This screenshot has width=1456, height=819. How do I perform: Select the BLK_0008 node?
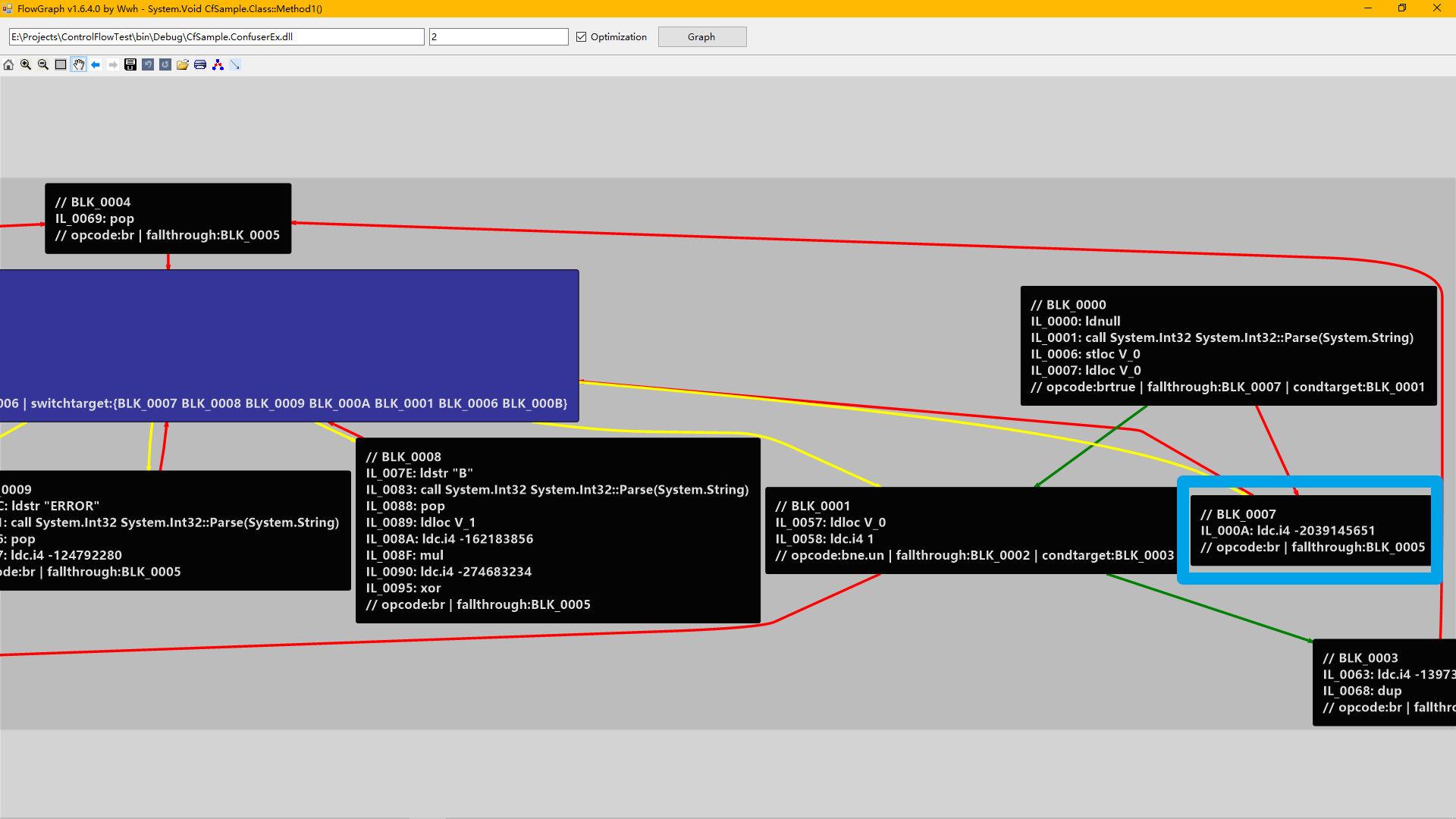point(557,531)
